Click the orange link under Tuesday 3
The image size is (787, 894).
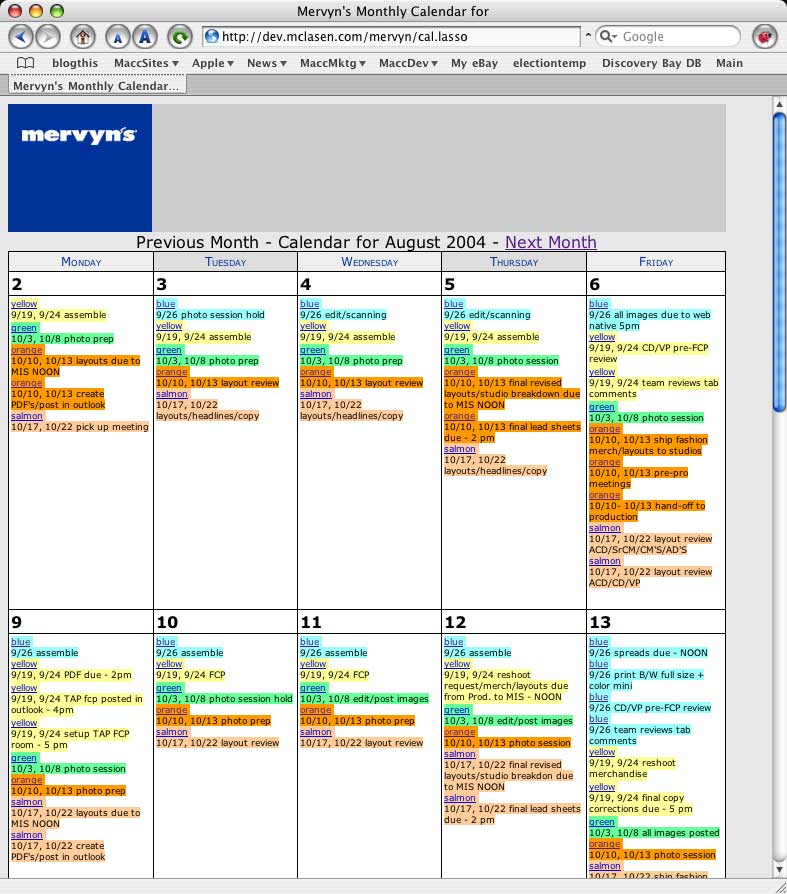[172, 372]
